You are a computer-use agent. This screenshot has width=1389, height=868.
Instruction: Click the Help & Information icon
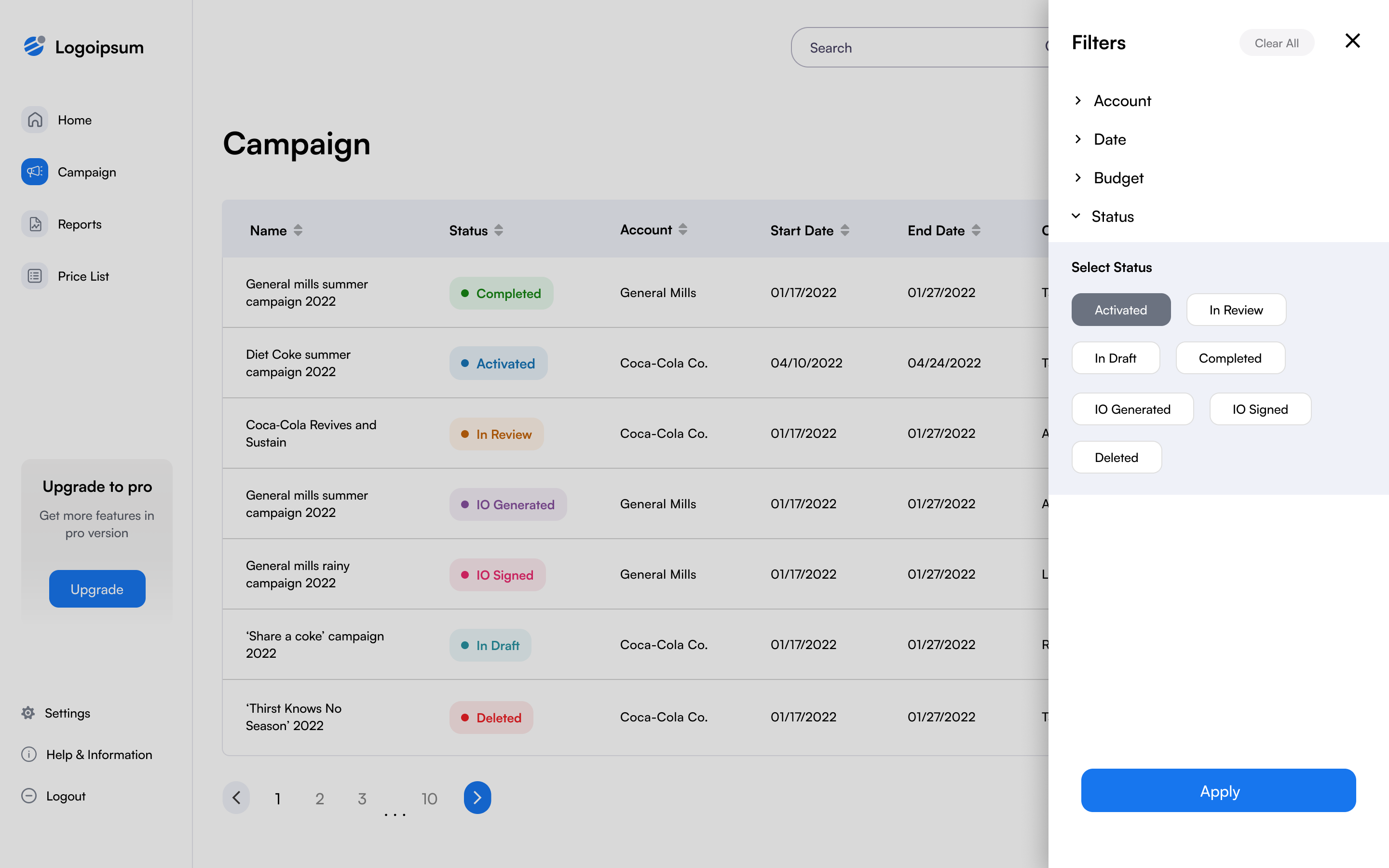pyautogui.click(x=28, y=754)
